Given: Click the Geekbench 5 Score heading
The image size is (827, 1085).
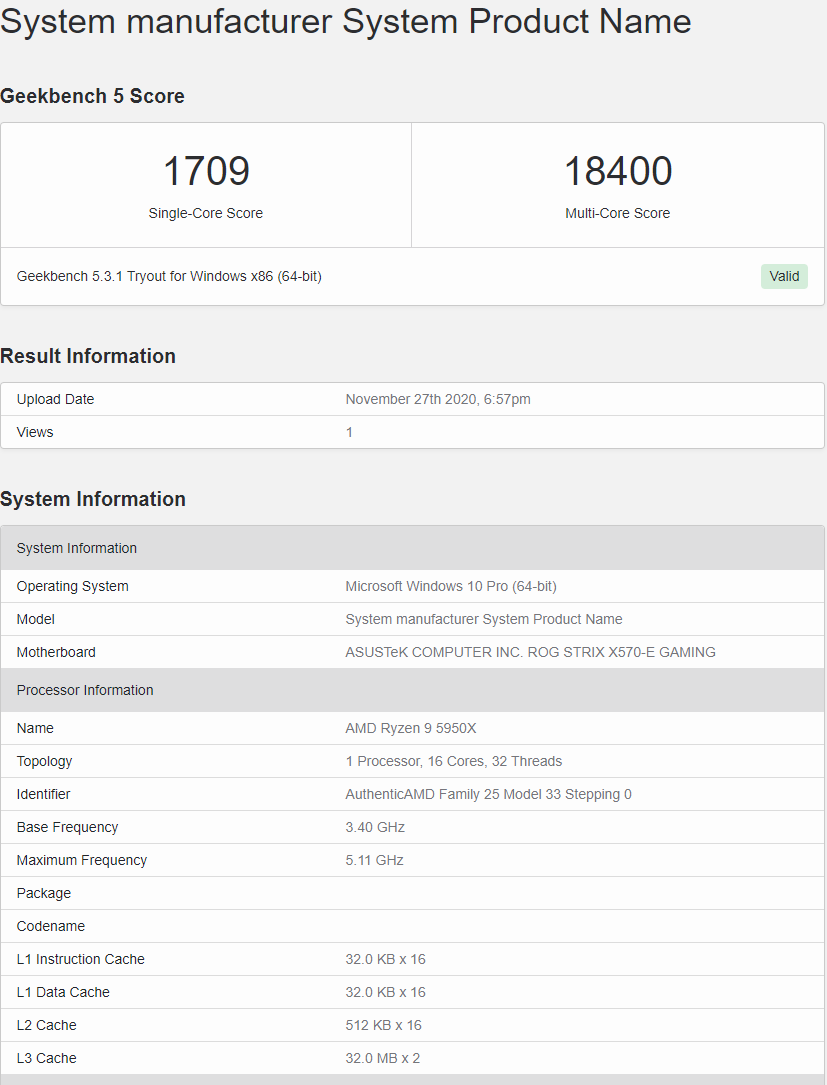Looking at the screenshot, I should coord(92,95).
